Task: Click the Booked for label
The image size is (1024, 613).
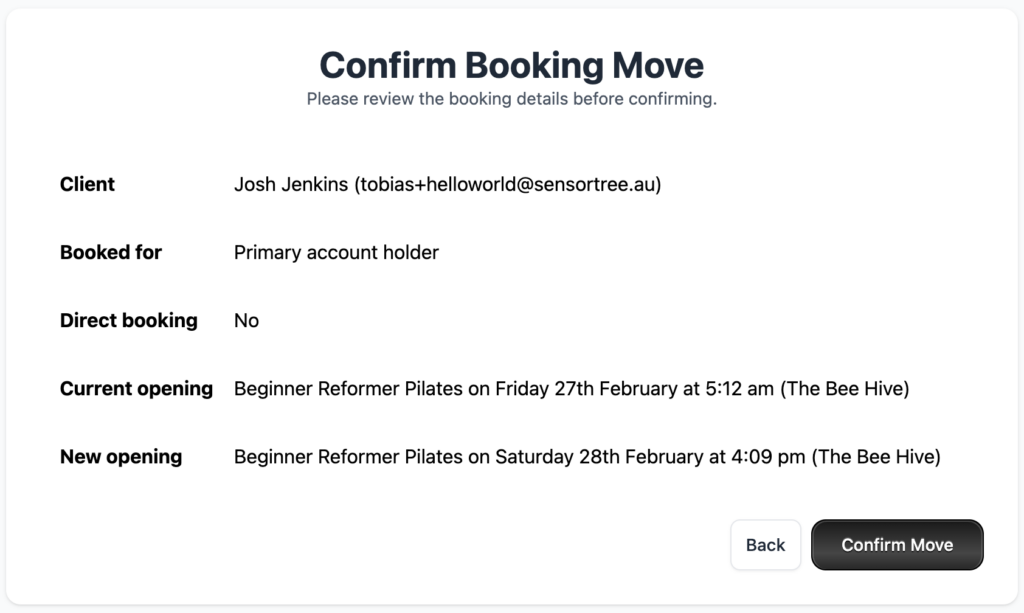Action: pos(110,252)
